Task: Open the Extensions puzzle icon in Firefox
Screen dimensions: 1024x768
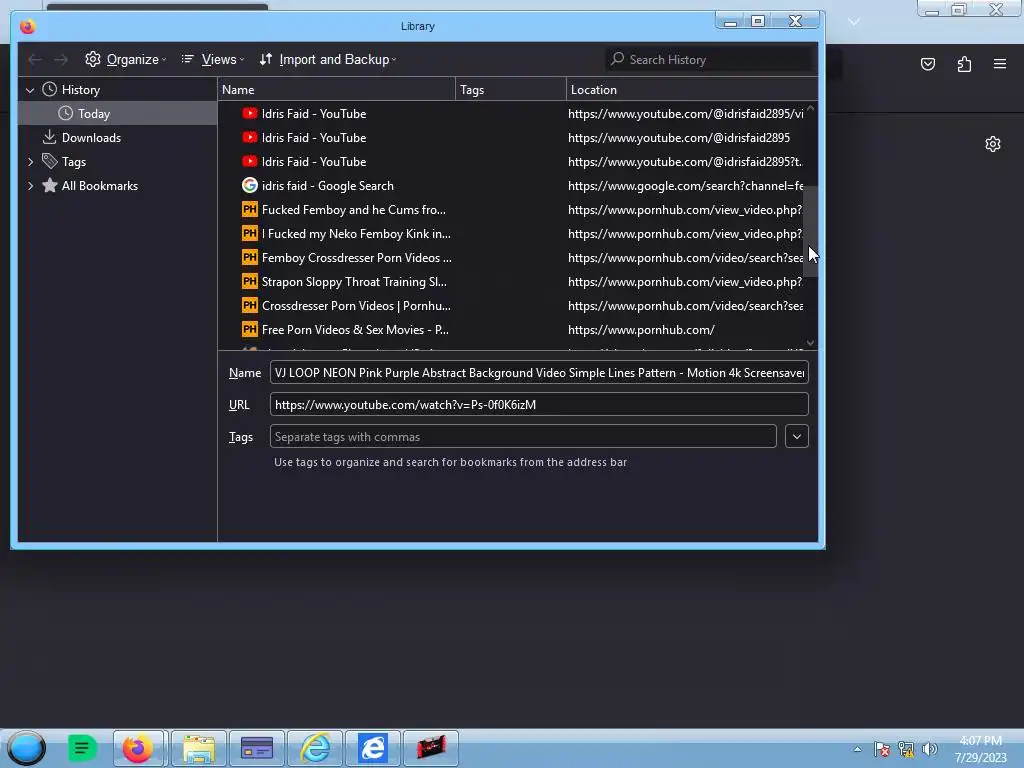Action: click(x=964, y=64)
